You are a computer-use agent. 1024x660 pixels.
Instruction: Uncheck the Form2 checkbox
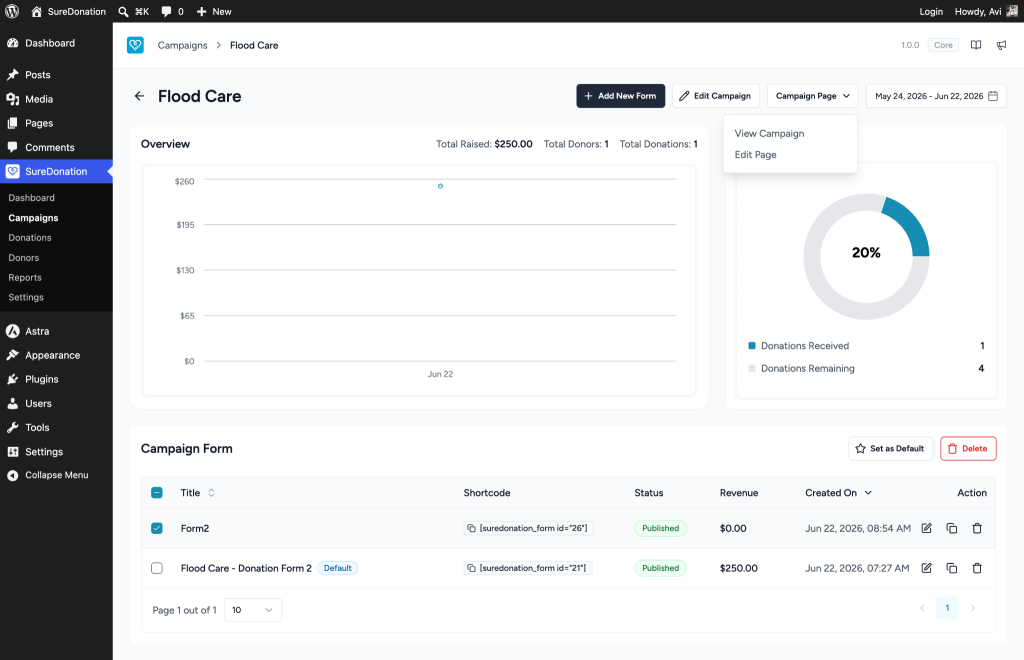(157, 528)
